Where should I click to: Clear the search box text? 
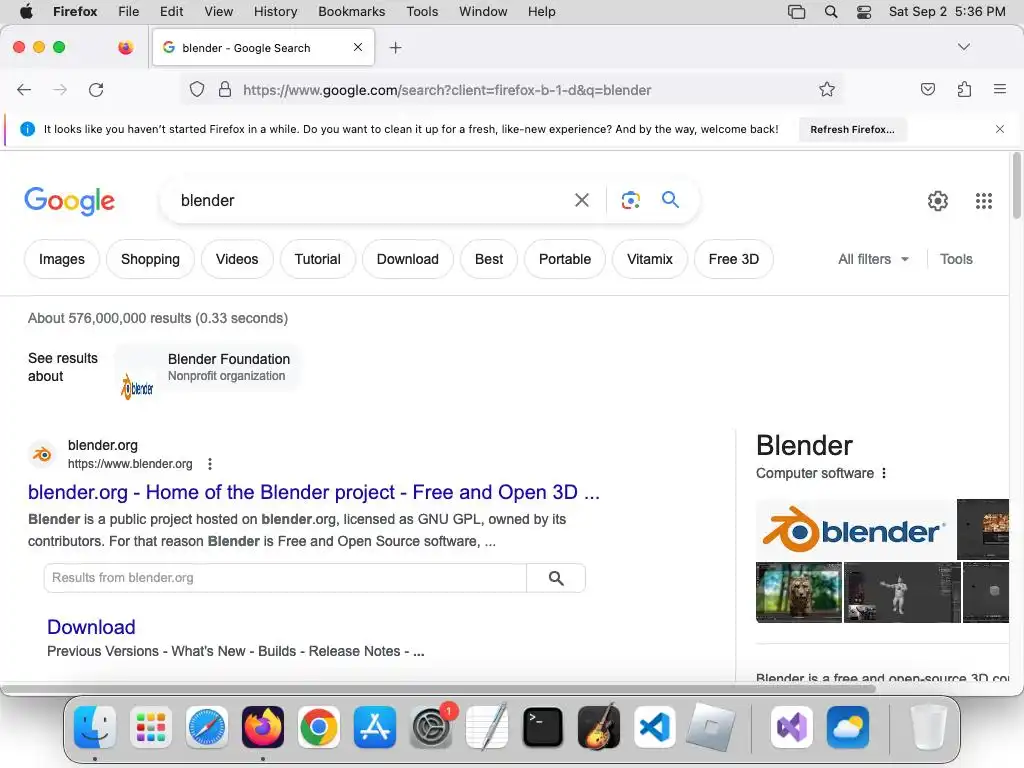click(x=581, y=200)
